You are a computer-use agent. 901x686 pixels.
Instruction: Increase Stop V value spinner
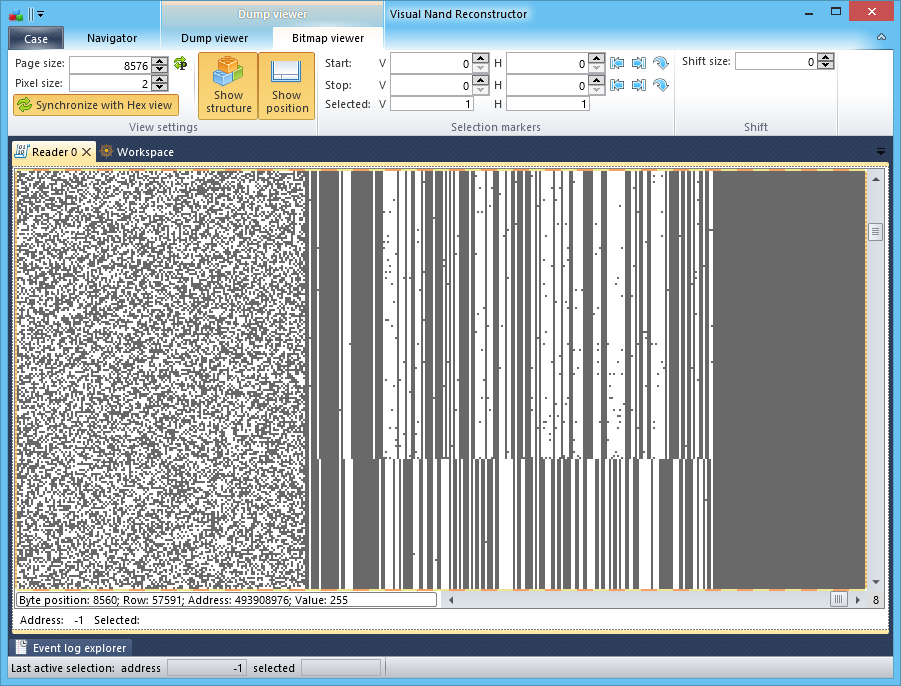pos(481,80)
